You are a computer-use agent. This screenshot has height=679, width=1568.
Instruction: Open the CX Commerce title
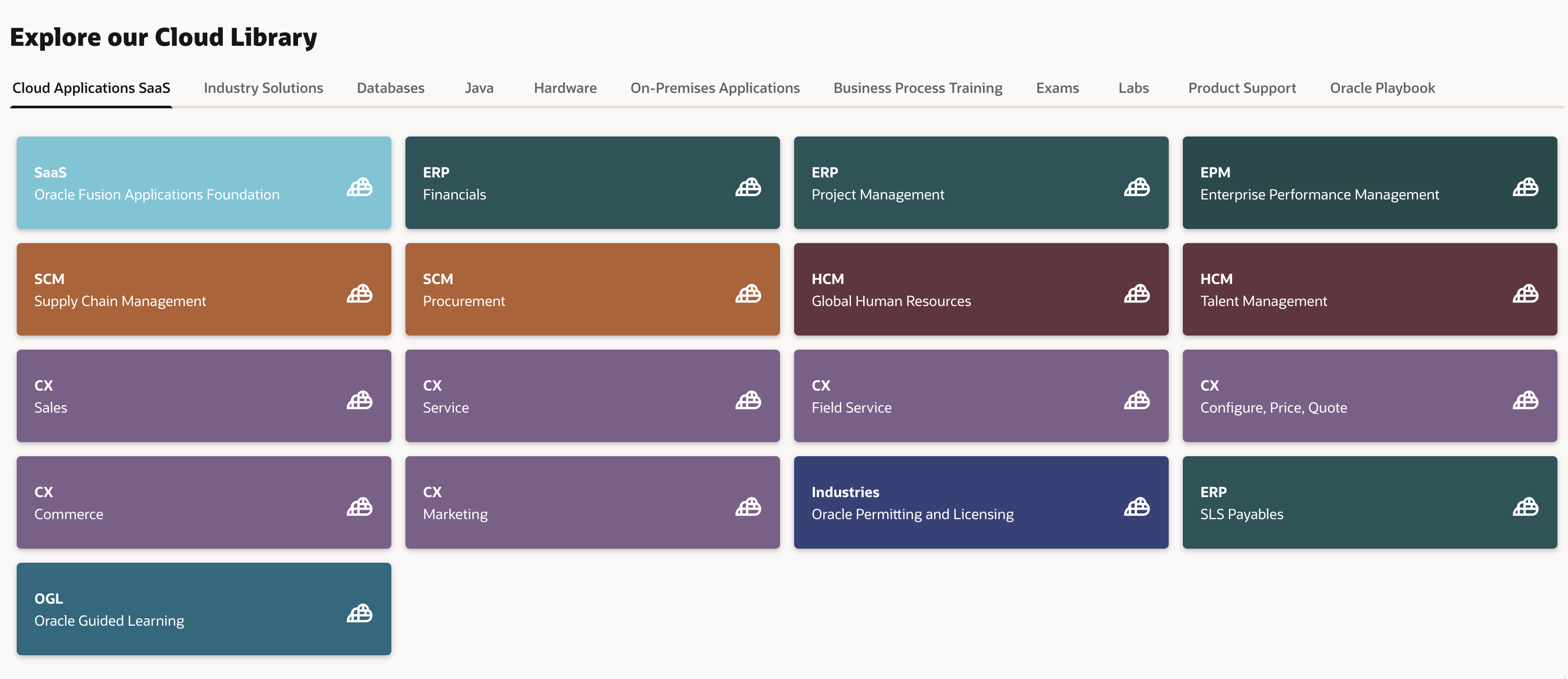(x=69, y=515)
